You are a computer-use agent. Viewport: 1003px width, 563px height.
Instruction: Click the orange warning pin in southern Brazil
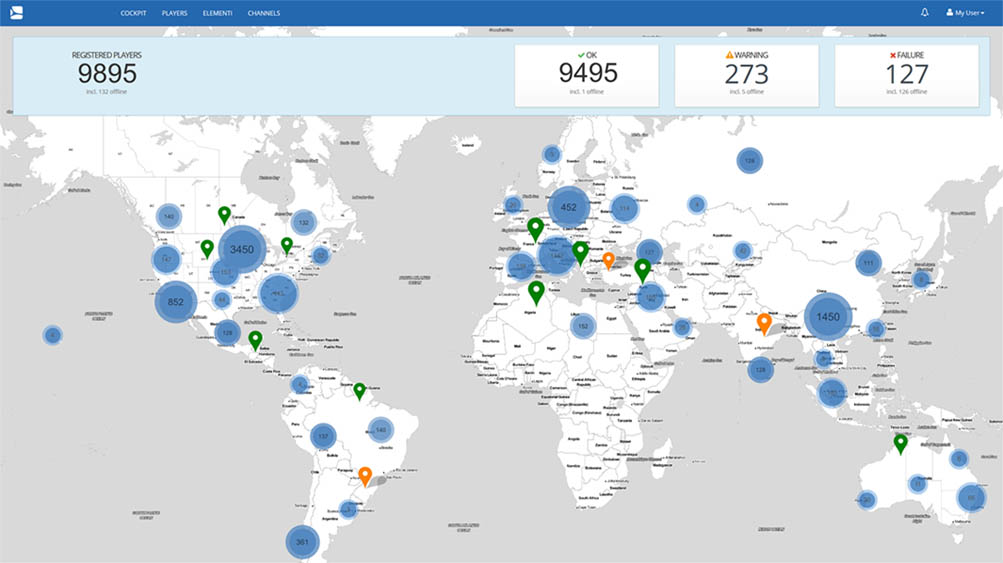(365, 476)
